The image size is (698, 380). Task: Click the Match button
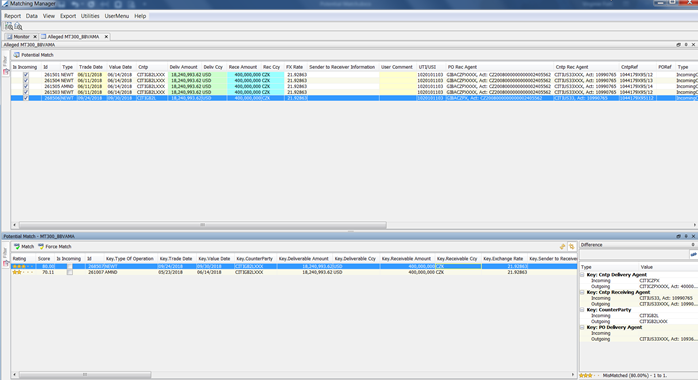tap(24, 246)
